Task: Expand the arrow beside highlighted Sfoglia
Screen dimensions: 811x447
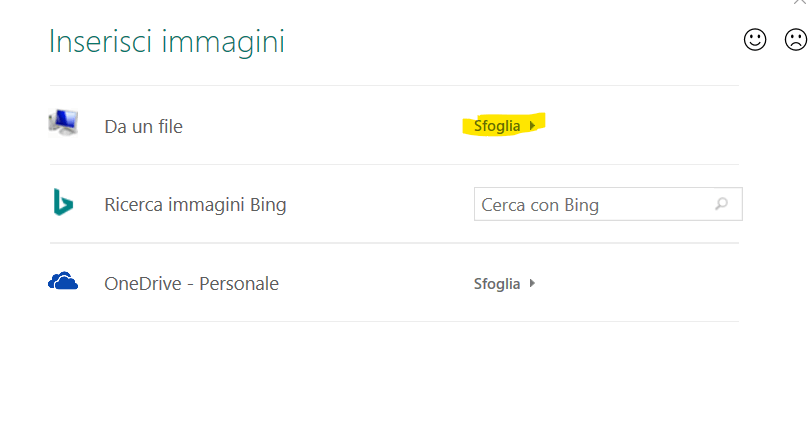Action: coord(532,126)
